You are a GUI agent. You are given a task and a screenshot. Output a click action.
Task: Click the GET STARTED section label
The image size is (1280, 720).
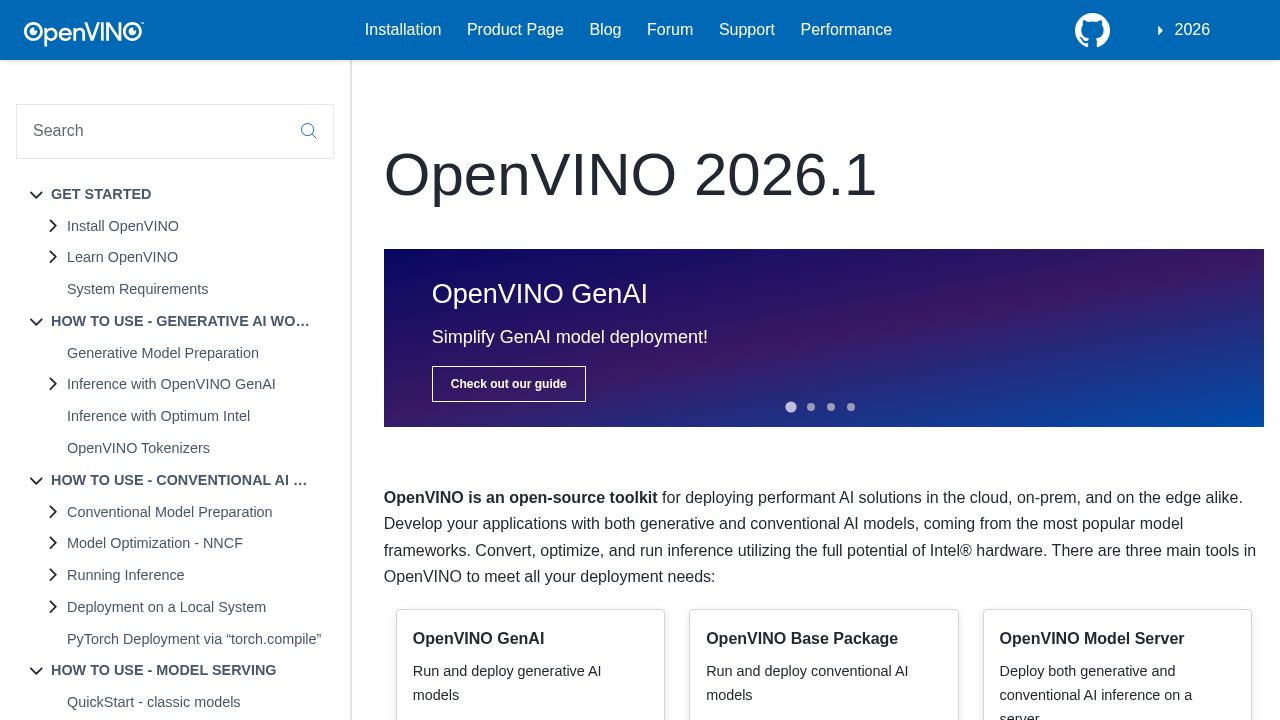point(101,194)
